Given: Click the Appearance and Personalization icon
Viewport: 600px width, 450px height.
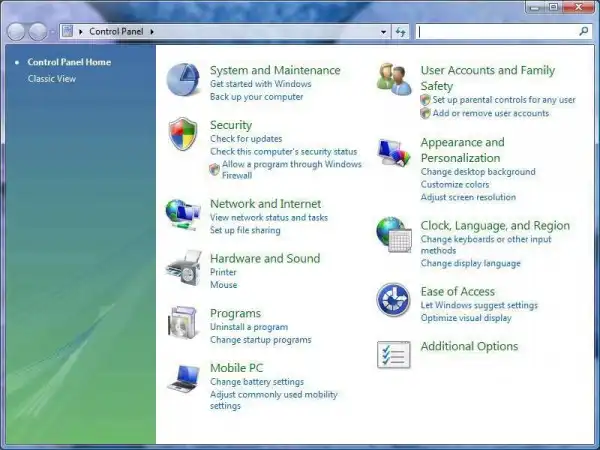Looking at the screenshot, I should pyautogui.click(x=394, y=153).
